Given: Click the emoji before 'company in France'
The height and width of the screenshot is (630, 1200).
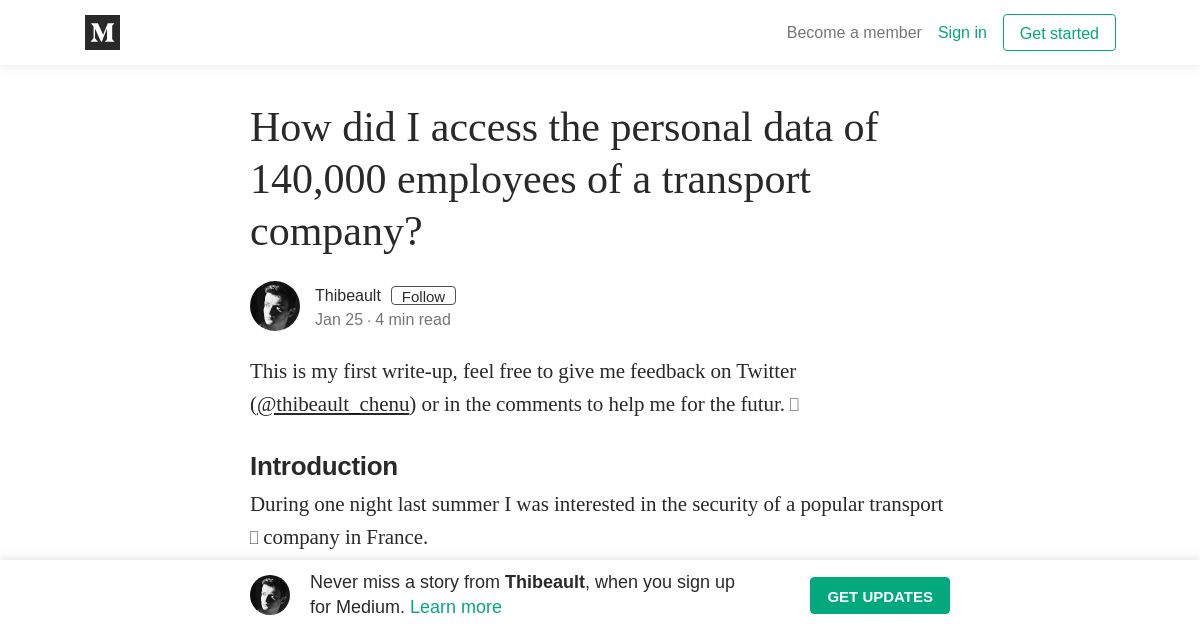Looking at the screenshot, I should click(254, 538).
